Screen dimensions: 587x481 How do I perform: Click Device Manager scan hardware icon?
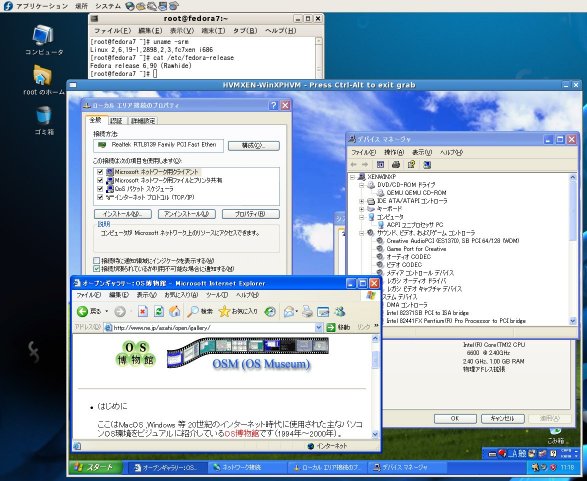click(x=427, y=164)
